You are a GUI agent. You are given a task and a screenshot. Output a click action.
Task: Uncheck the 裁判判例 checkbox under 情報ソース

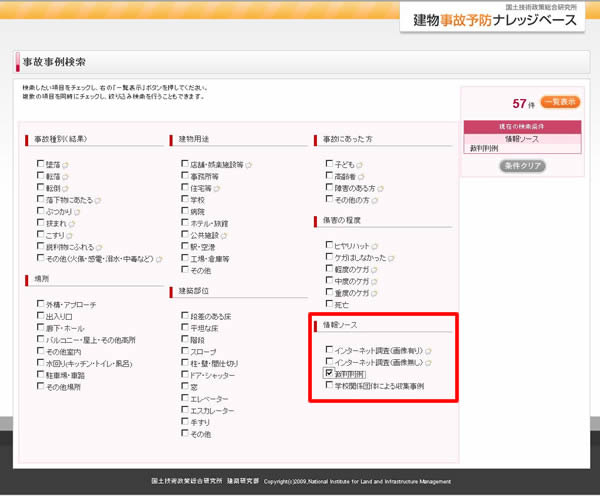tap(329, 373)
